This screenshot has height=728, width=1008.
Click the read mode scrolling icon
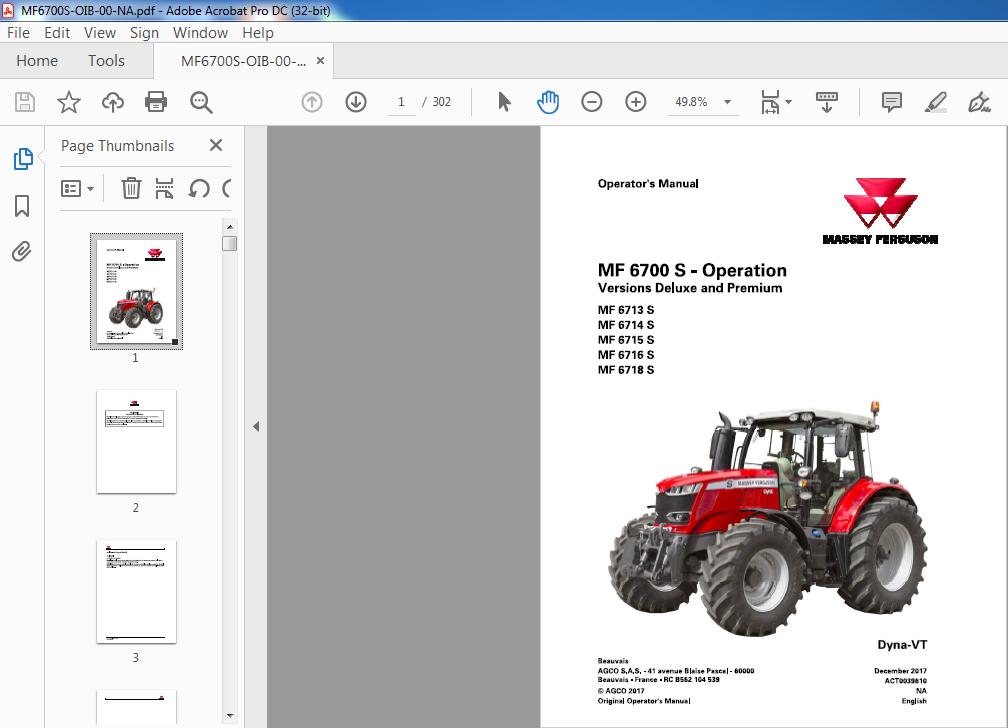point(826,102)
